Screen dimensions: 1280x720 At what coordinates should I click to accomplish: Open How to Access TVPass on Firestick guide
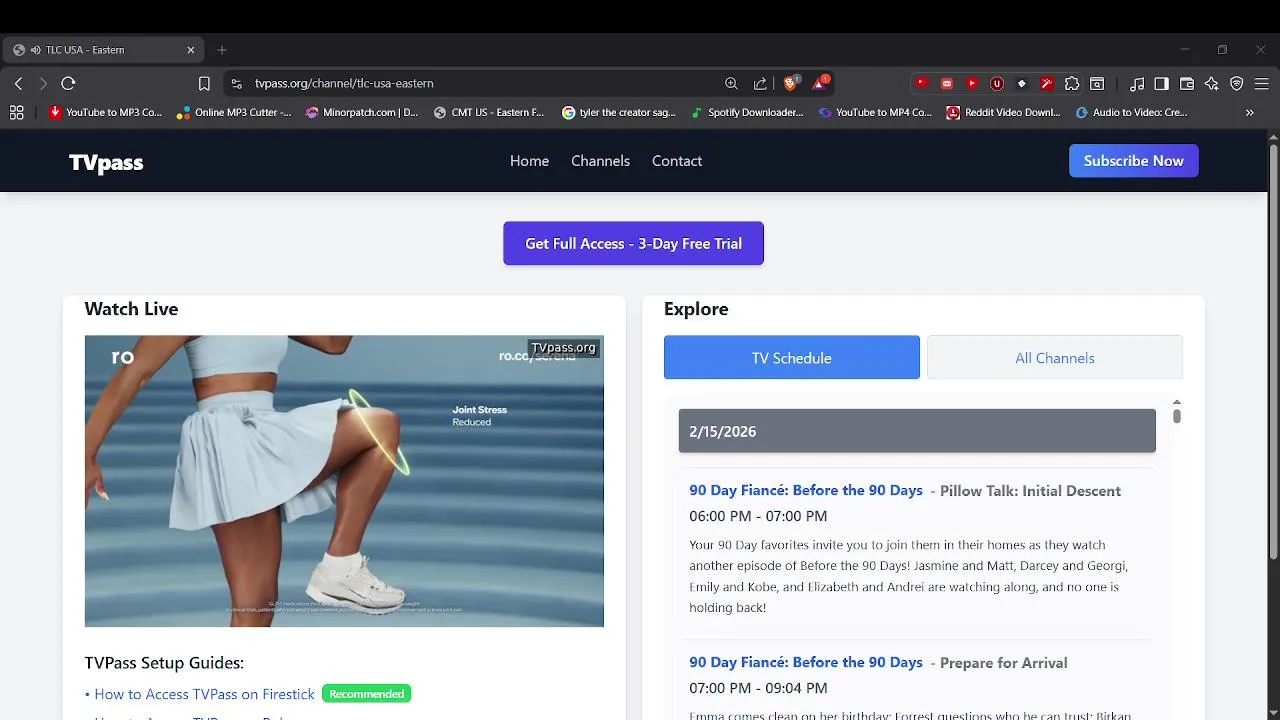204,694
